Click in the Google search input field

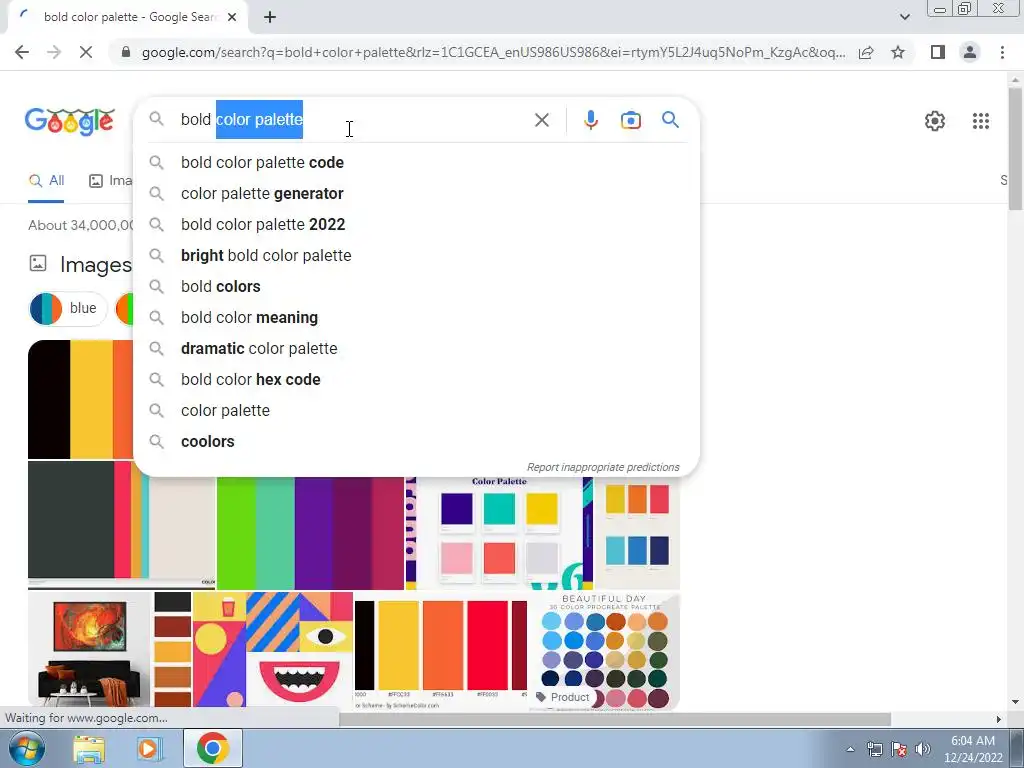[353, 120]
